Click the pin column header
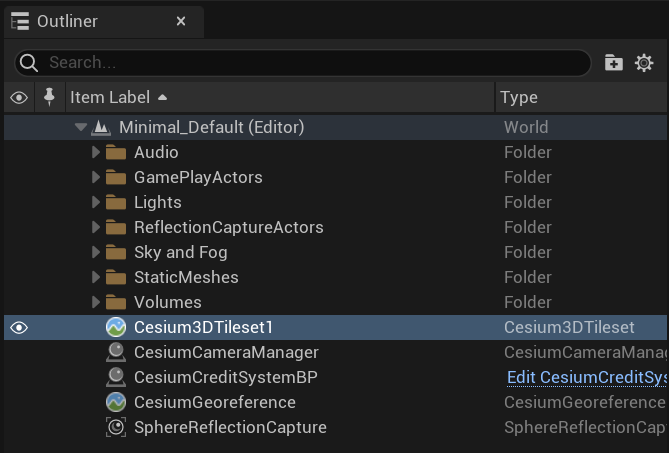This screenshot has height=453, width=669. click(49, 97)
